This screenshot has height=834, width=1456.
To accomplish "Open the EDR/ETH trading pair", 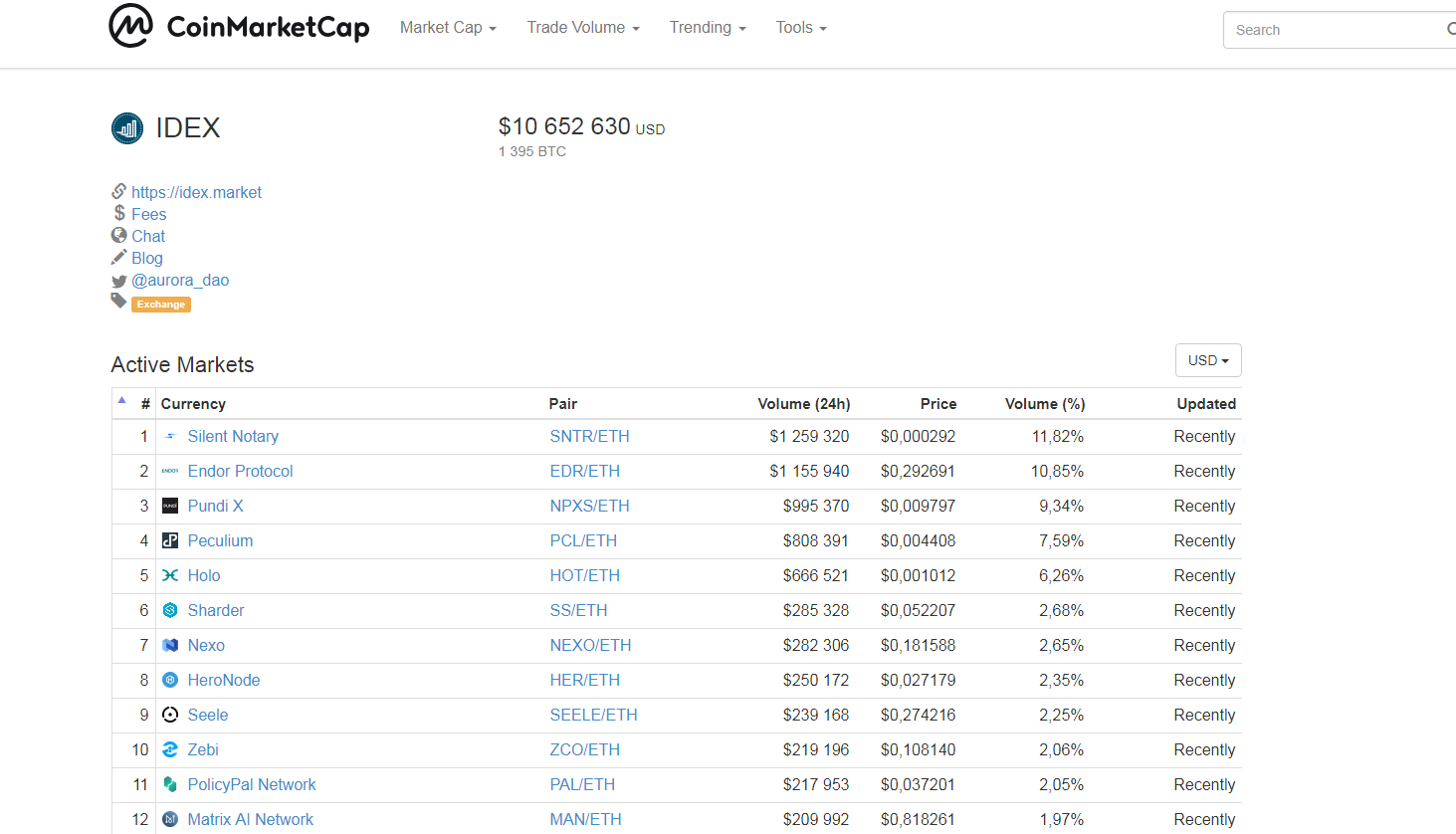I will coord(585,471).
